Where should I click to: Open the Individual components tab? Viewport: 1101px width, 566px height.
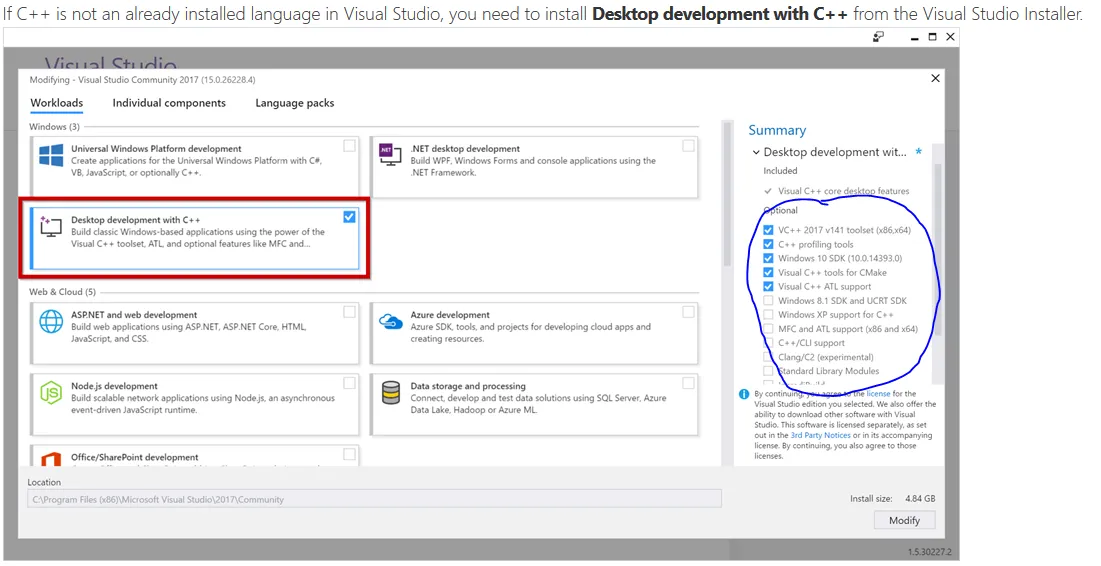[x=169, y=103]
